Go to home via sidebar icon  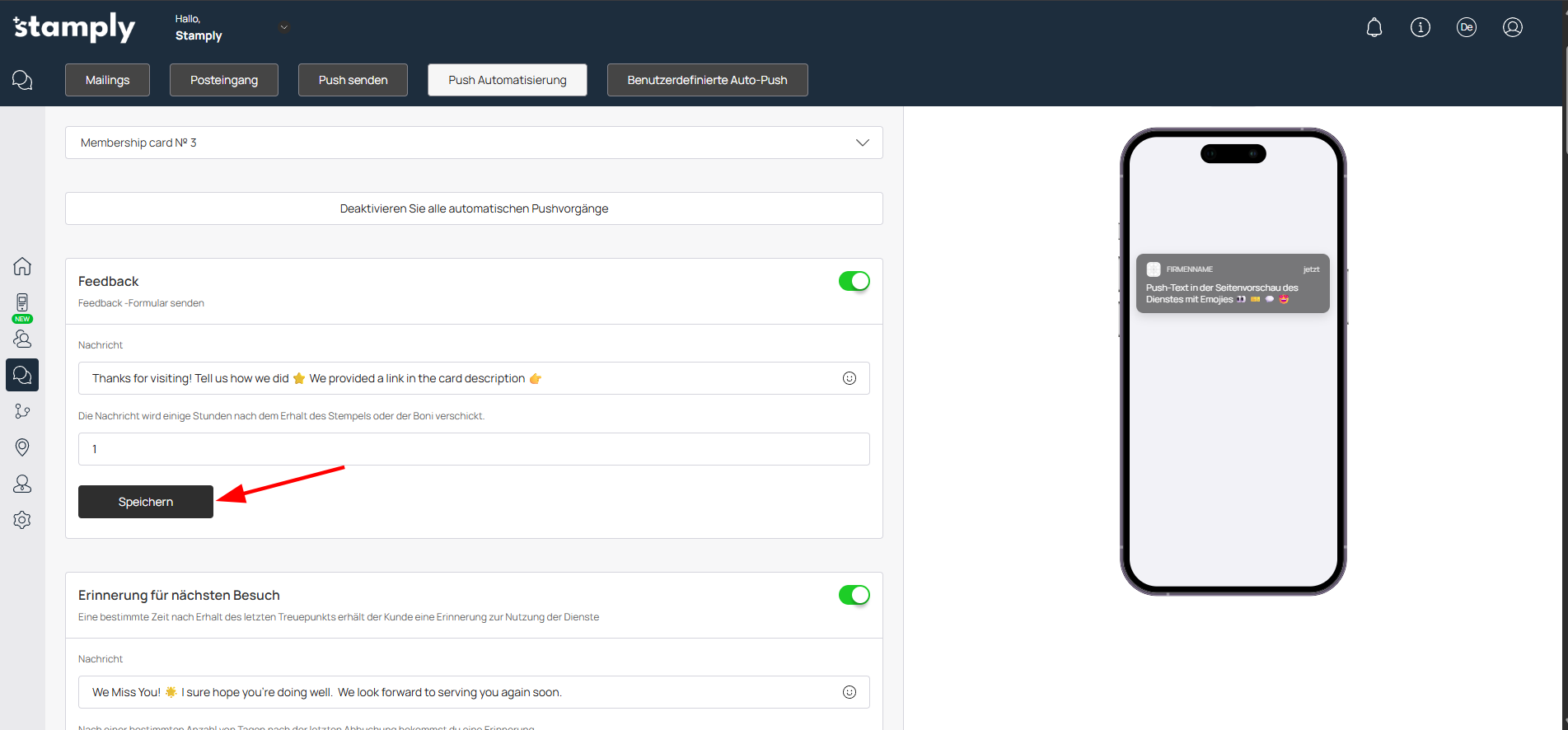coord(22,266)
